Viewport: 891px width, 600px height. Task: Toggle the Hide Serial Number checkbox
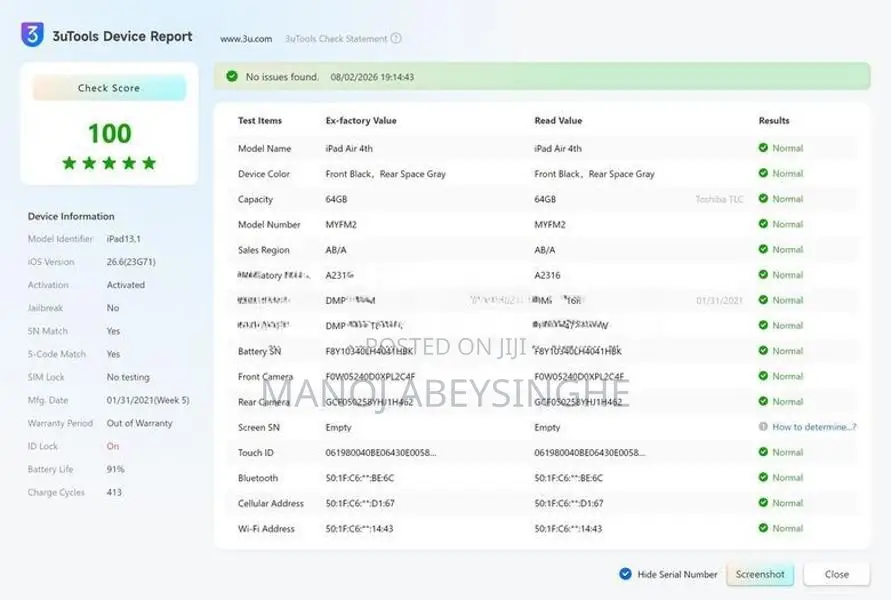625,574
